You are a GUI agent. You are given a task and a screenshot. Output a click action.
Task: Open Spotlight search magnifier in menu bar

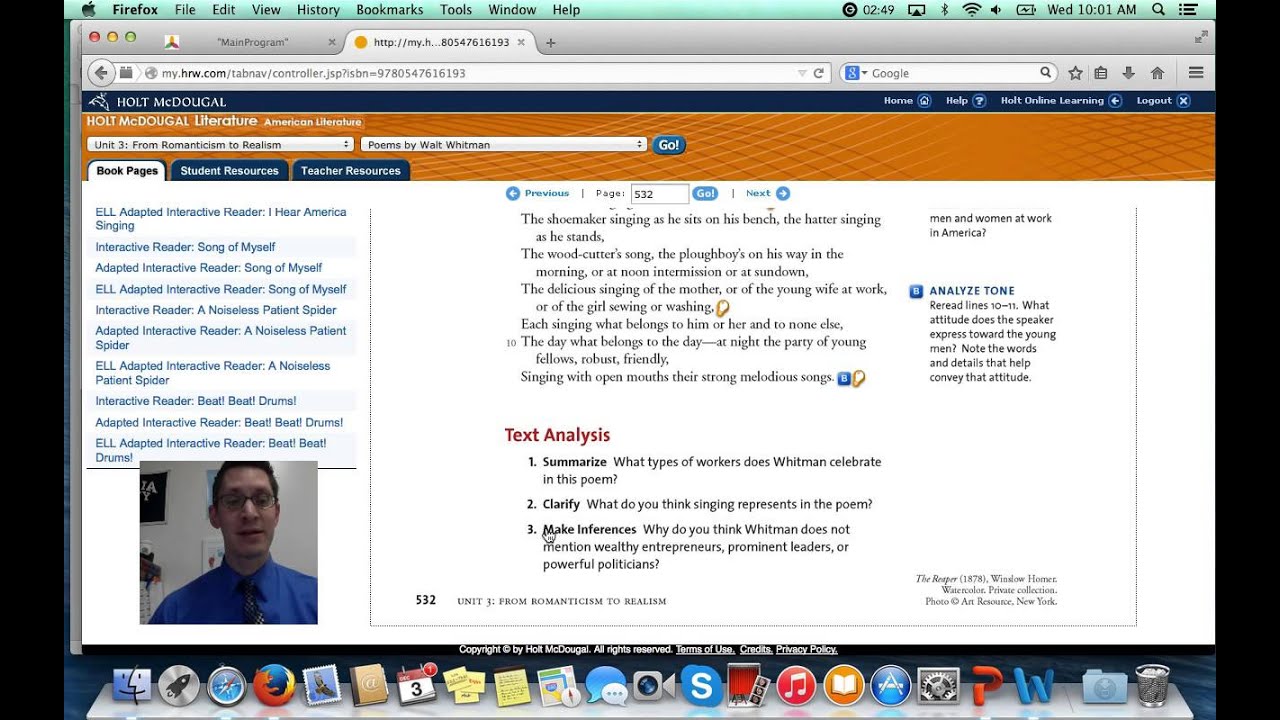[x=1159, y=10]
